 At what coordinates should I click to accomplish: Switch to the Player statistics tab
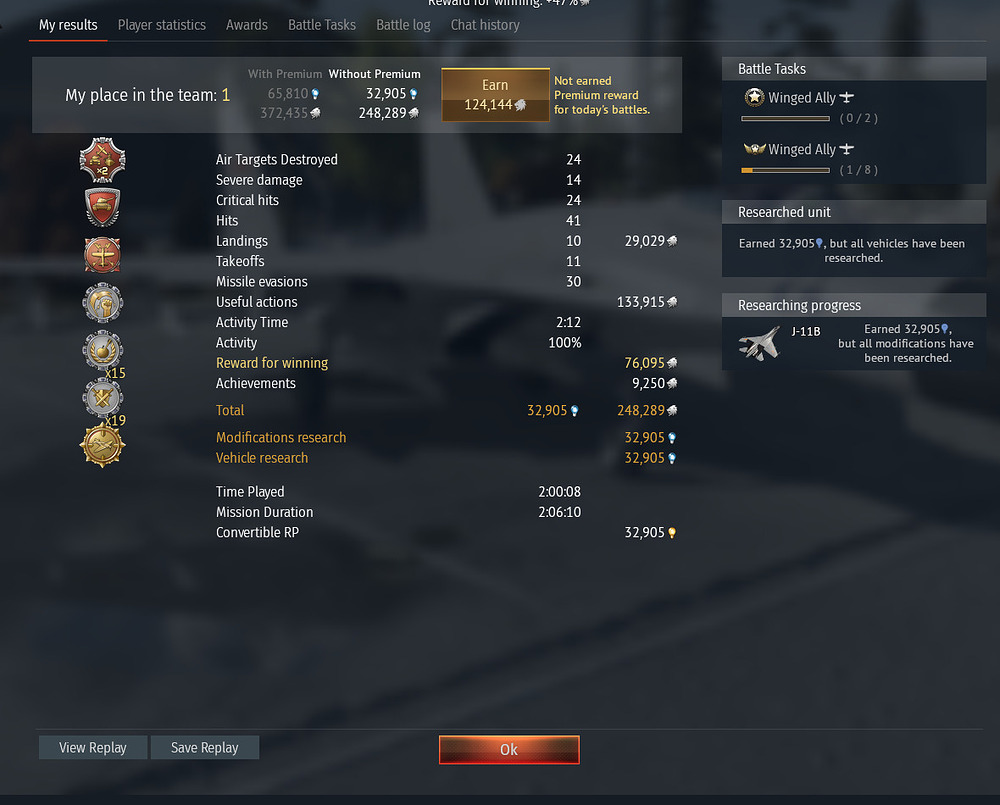tap(161, 25)
